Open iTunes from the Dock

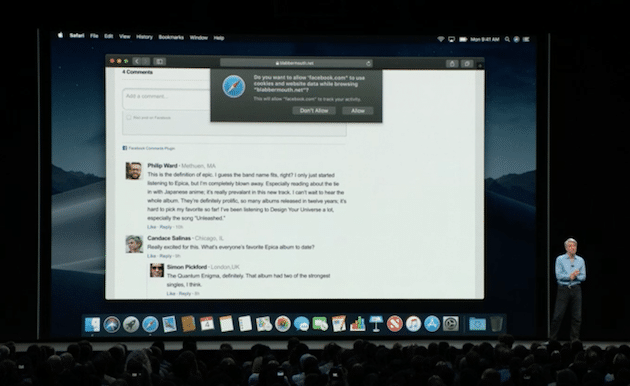coord(413,324)
